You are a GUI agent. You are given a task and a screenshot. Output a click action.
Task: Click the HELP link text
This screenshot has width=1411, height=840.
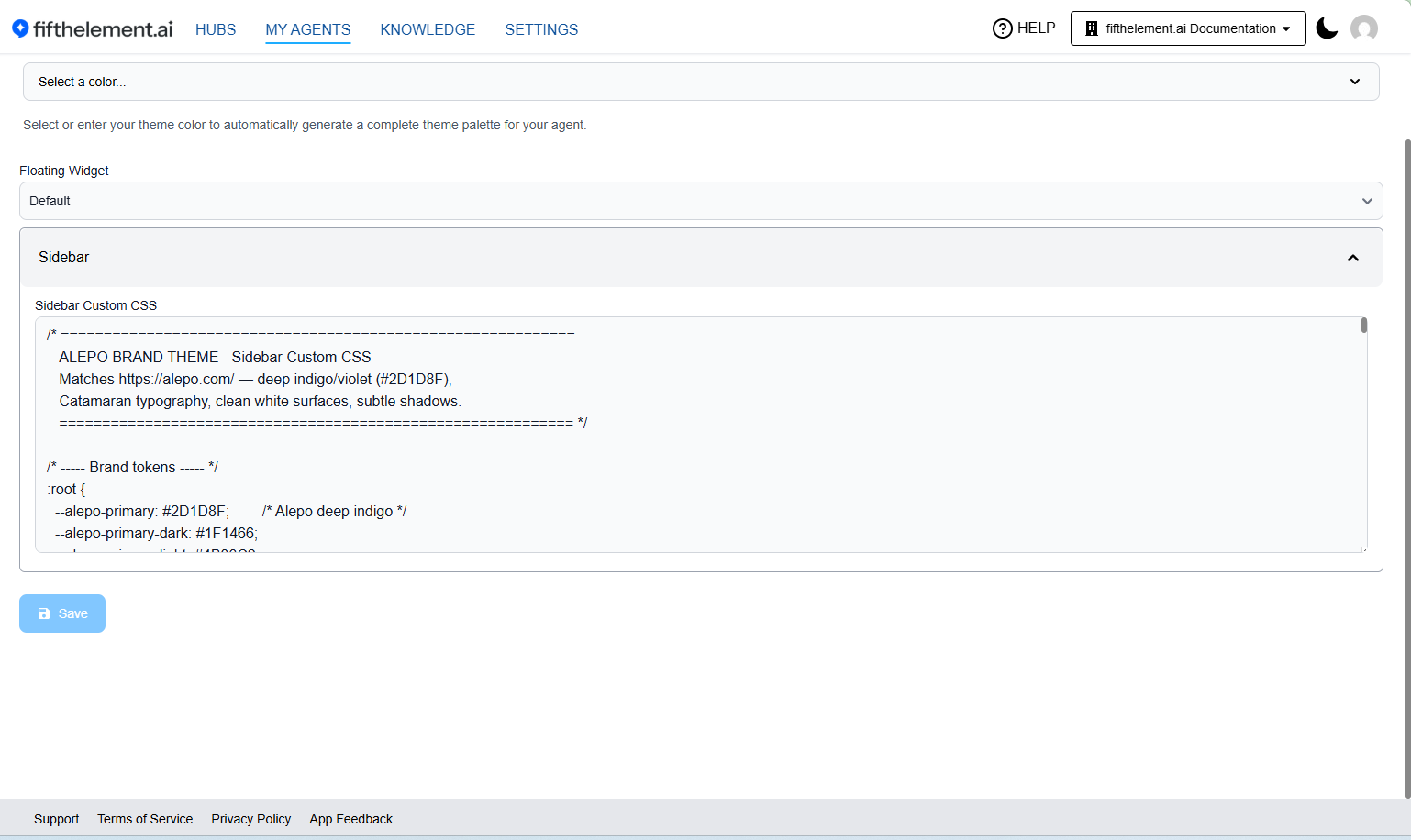(x=1037, y=28)
